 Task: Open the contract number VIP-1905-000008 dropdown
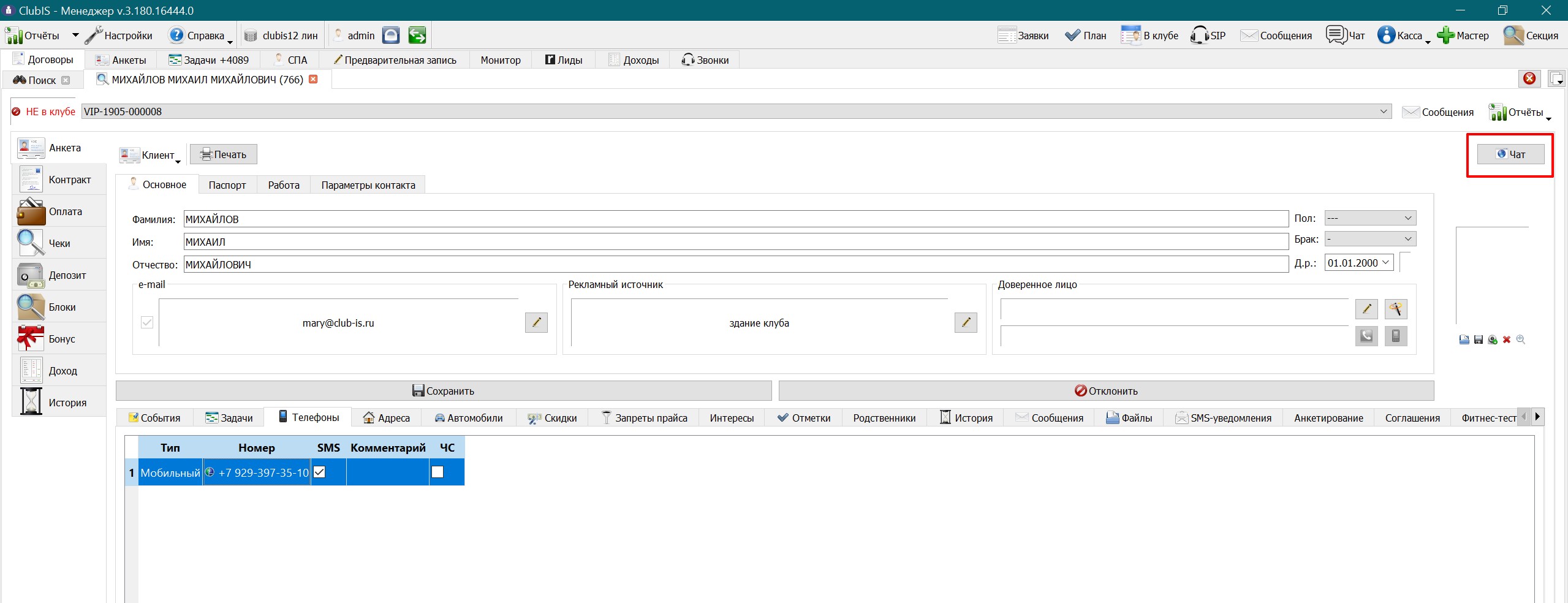[x=736, y=112]
